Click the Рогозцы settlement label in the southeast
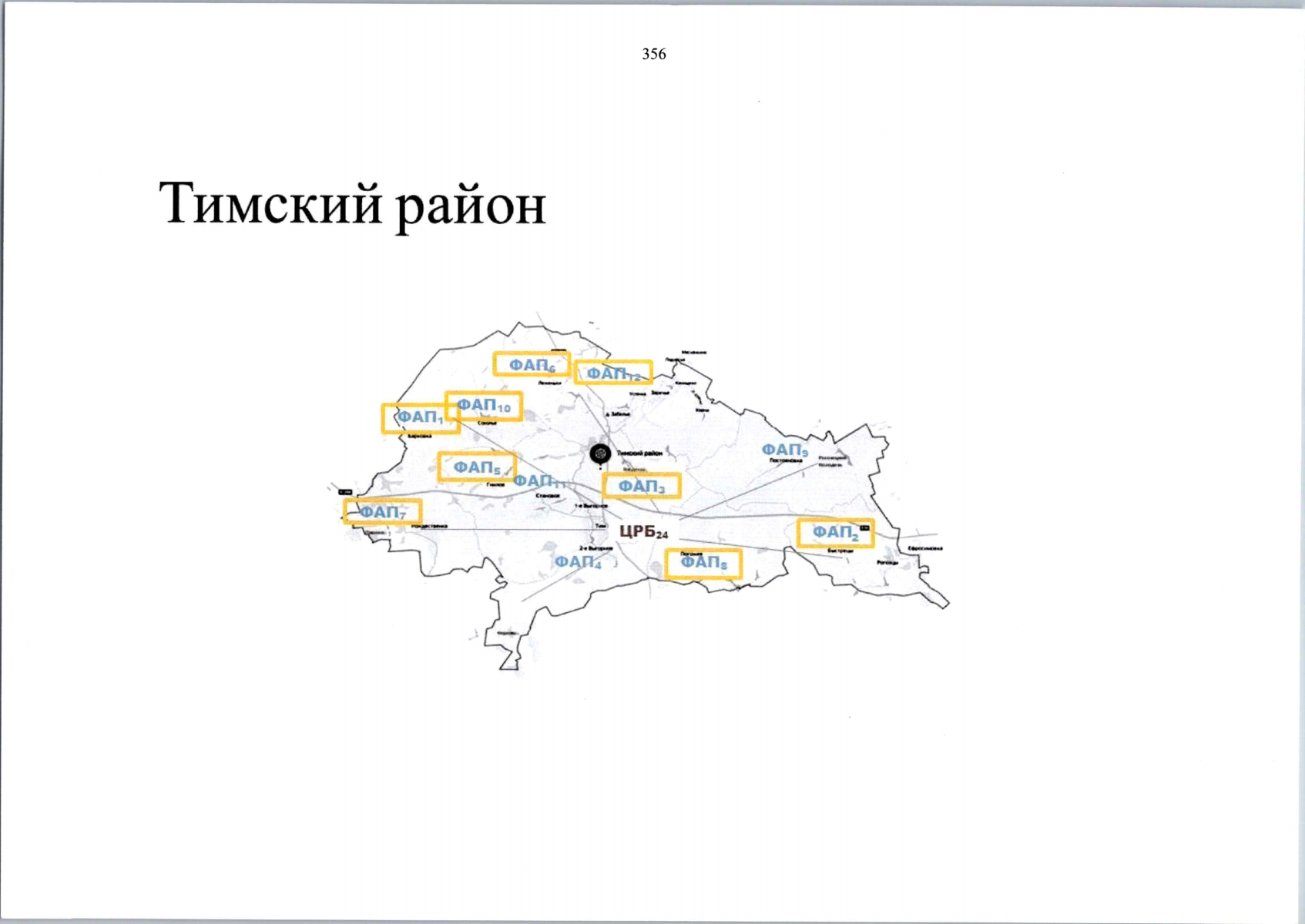 (887, 562)
